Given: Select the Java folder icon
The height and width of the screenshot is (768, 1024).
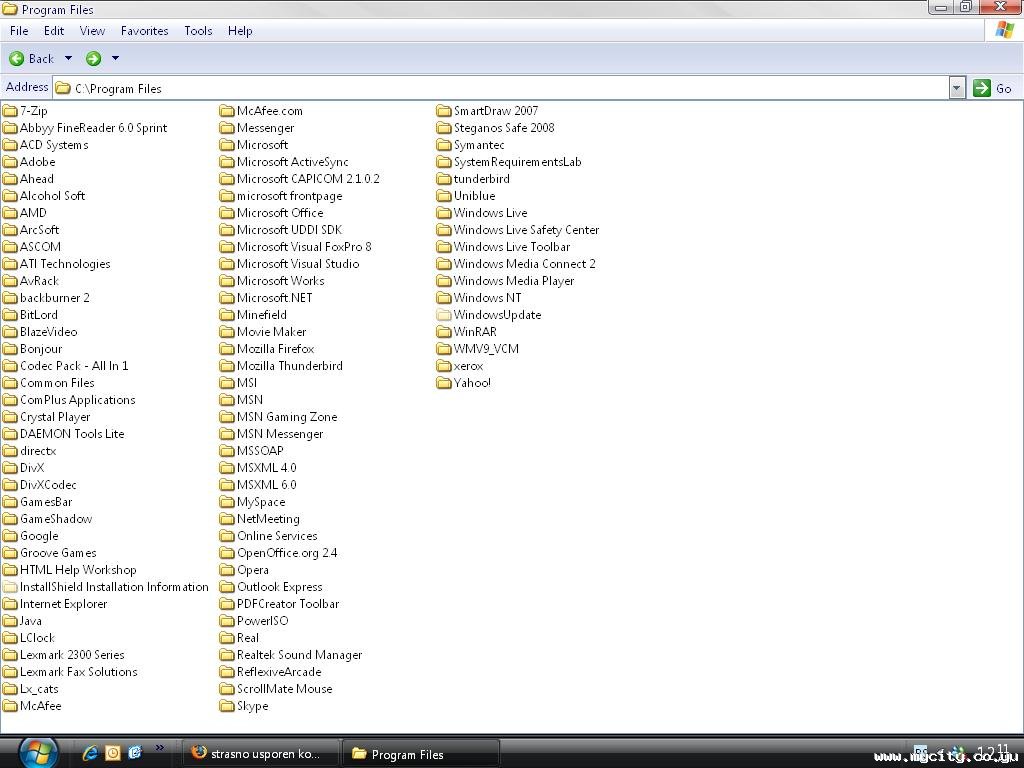Looking at the screenshot, I should (x=10, y=620).
